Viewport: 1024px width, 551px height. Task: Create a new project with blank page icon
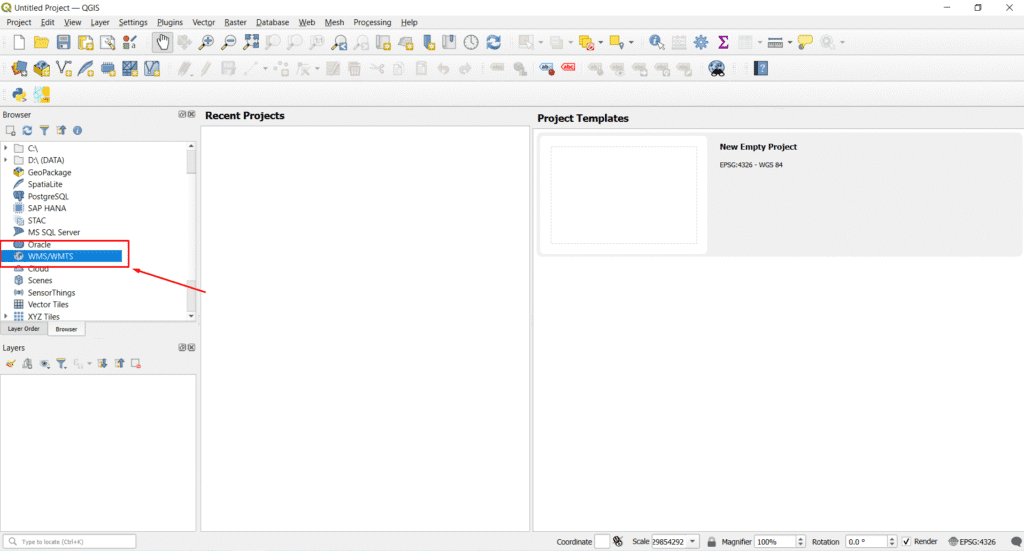[x=19, y=42]
